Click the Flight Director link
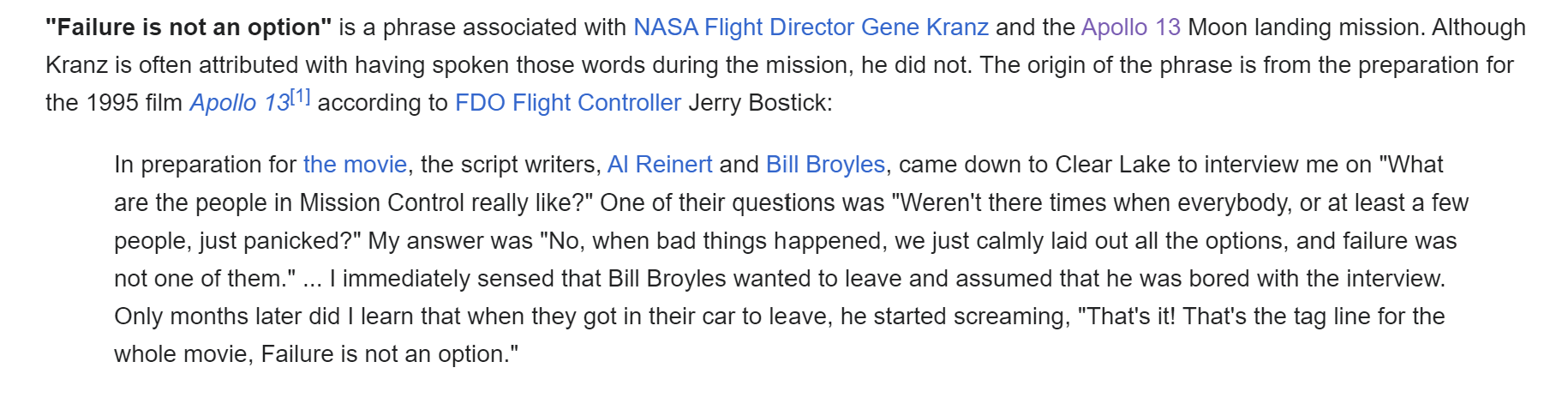 point(779,27)
